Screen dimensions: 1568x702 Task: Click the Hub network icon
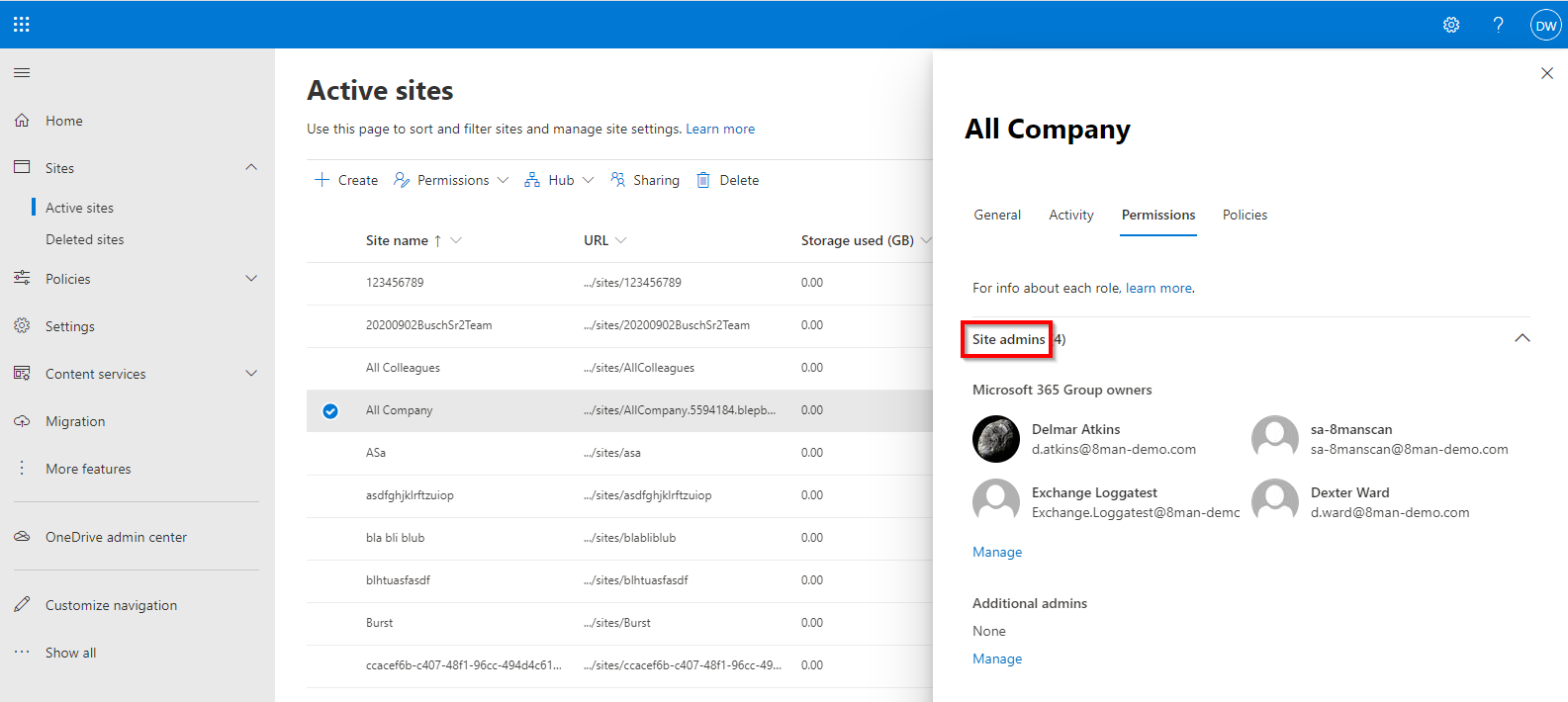(532, 179)
